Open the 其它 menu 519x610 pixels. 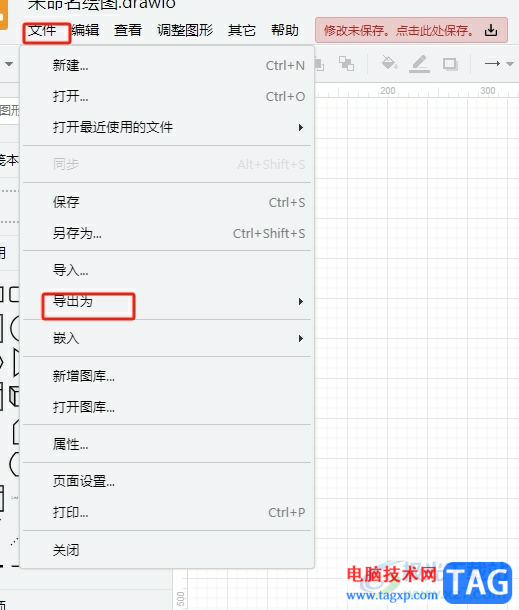242,30
